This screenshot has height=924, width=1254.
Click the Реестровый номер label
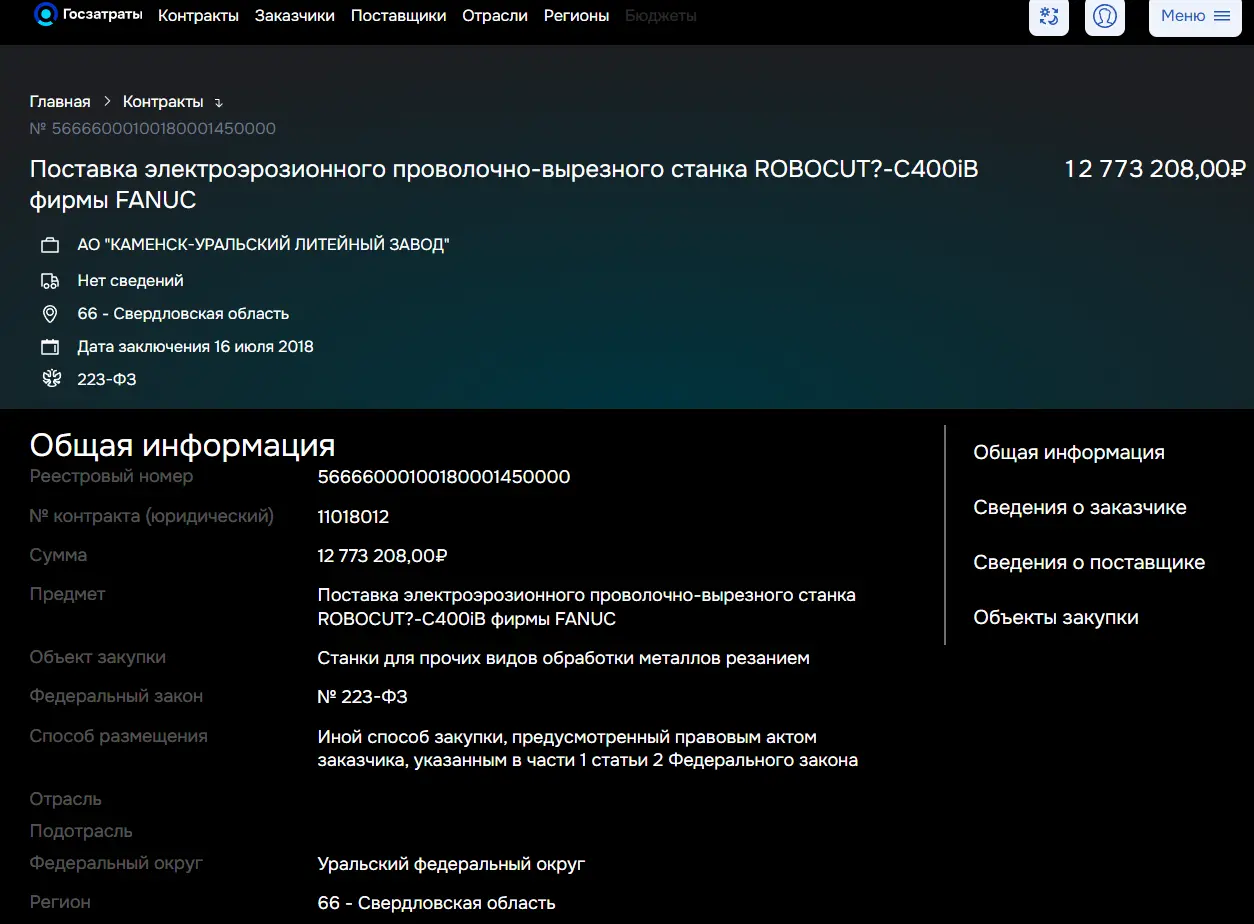pos(112,476)
